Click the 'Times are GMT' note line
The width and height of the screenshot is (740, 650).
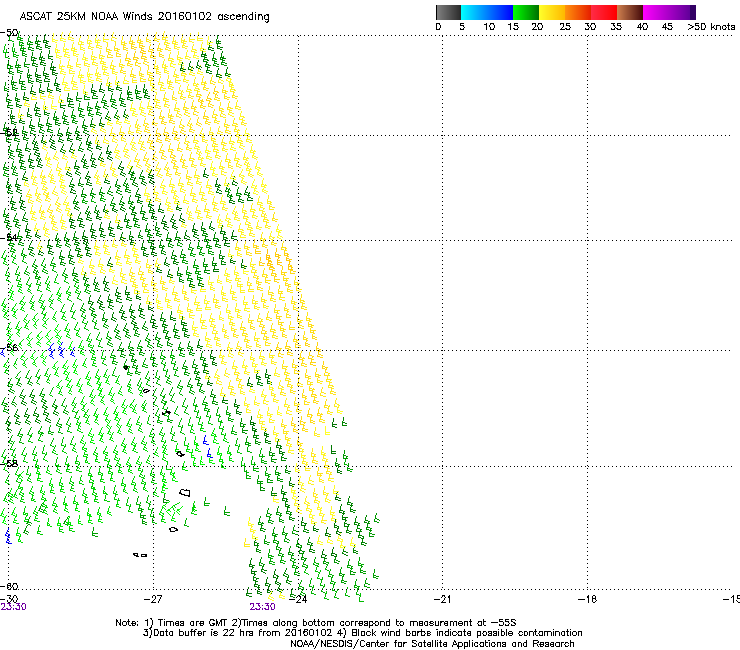[316, 623]
